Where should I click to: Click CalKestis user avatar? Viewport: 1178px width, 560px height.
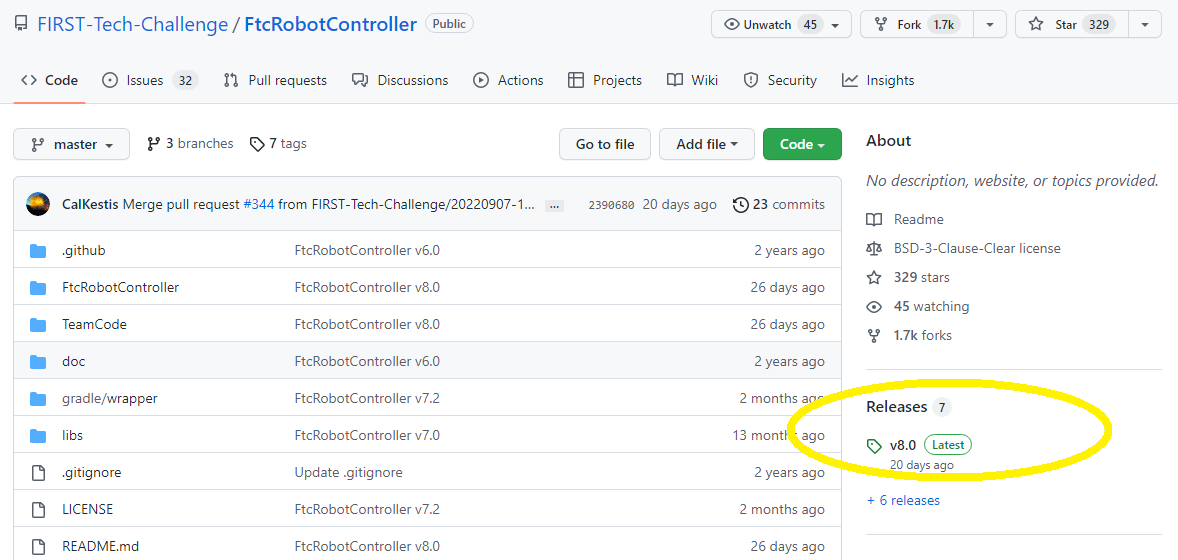click(x=38, y=204)
